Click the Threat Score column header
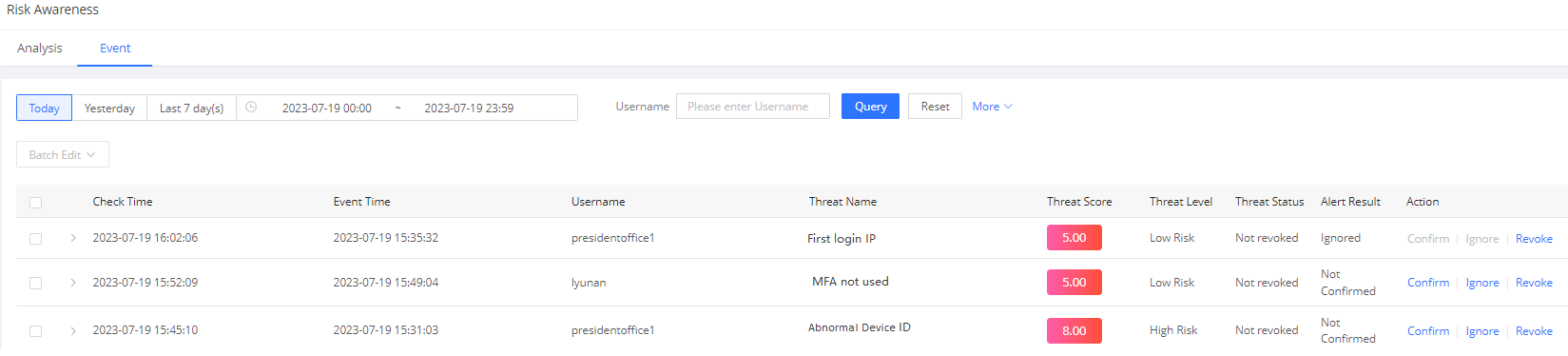This screenshot has width=1568, height=356. click(1079, 202)
